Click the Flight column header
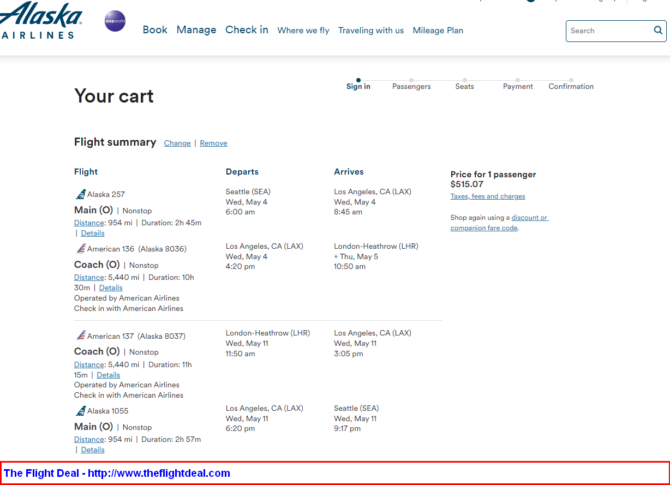This screenshot has width=670, height=485. pyautogui.click(x=86, y=172)
